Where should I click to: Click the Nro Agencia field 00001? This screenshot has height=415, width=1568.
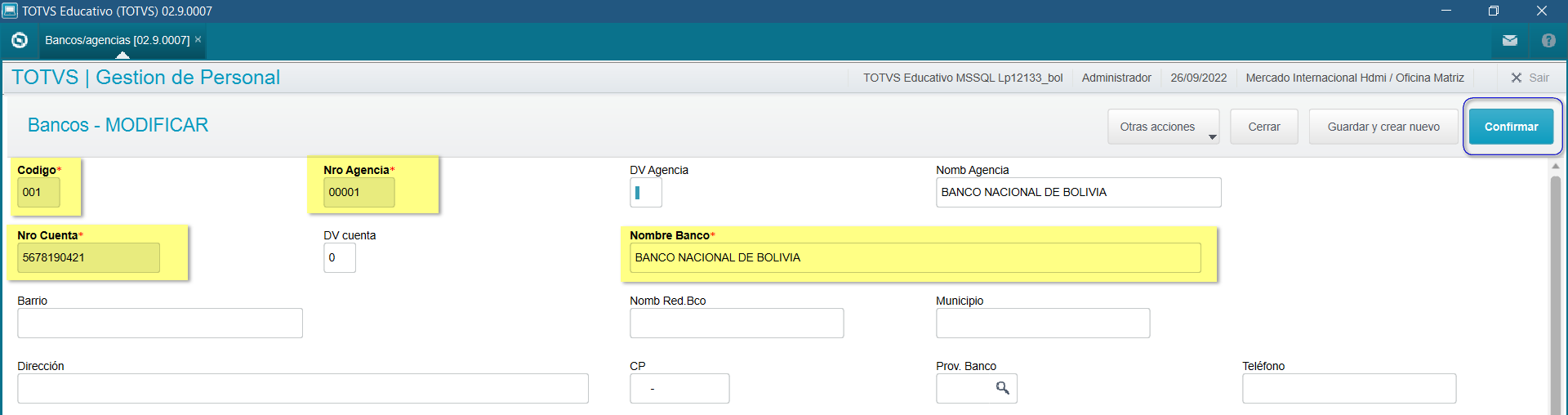(359, 192)
